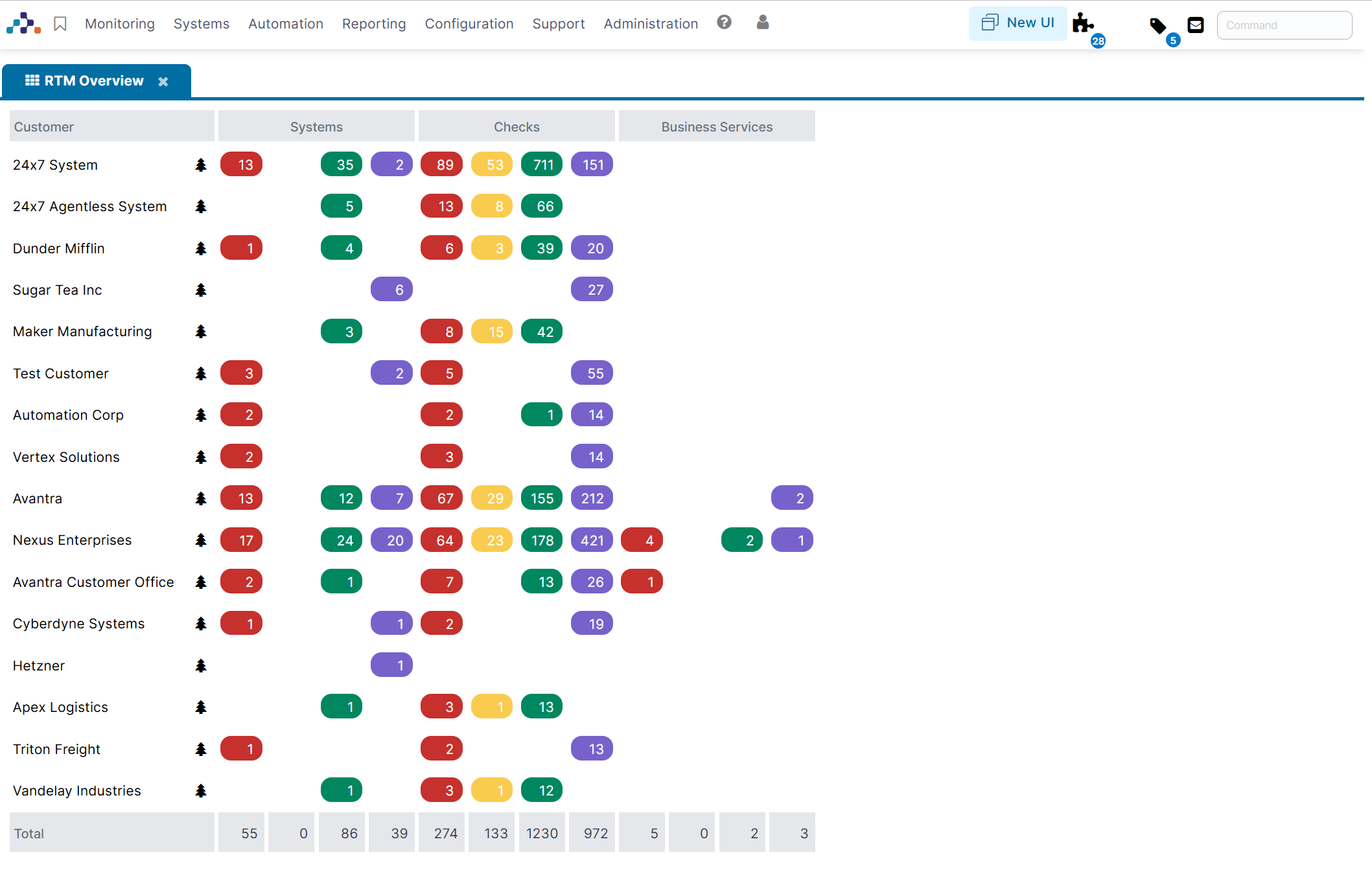The image size is (1372, 870).
Task: Open the Monitoring menu
Action: pos(120,24)
